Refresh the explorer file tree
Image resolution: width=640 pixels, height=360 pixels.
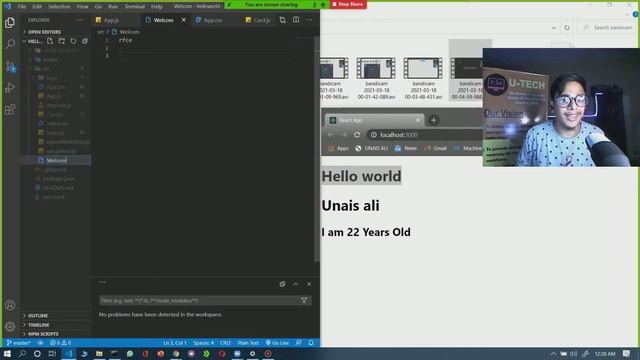click(x=73, y=41)
